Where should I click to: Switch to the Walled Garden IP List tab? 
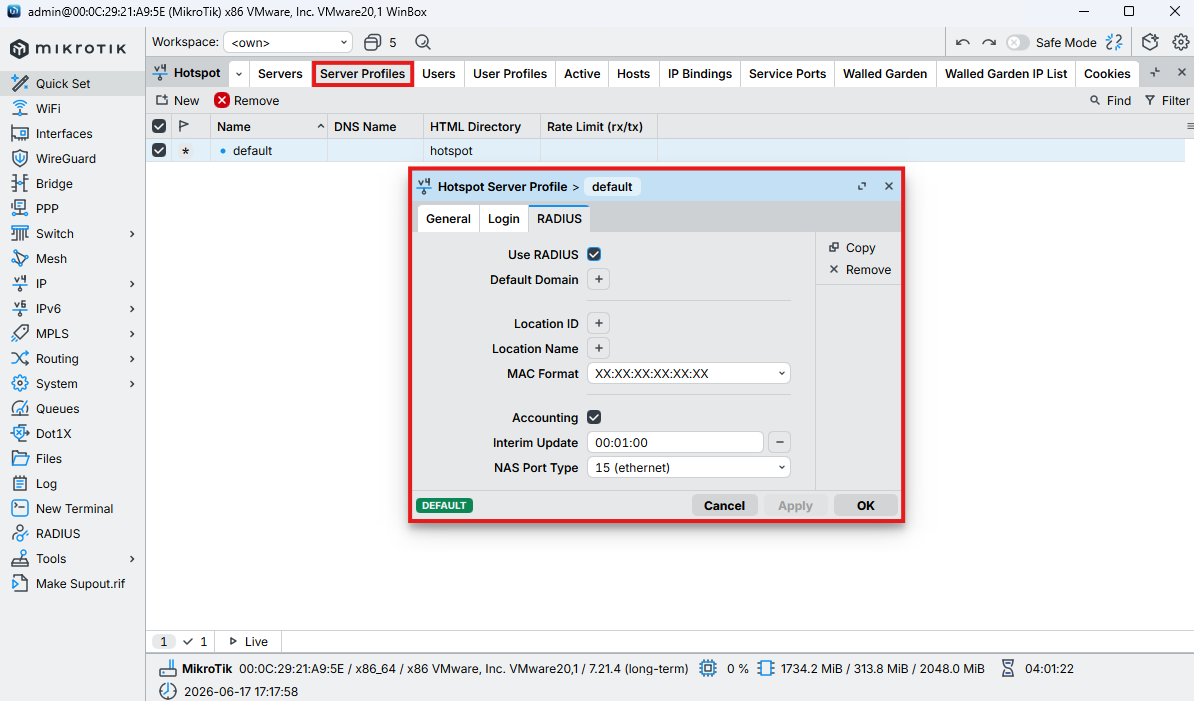(x=1006, y=74)
